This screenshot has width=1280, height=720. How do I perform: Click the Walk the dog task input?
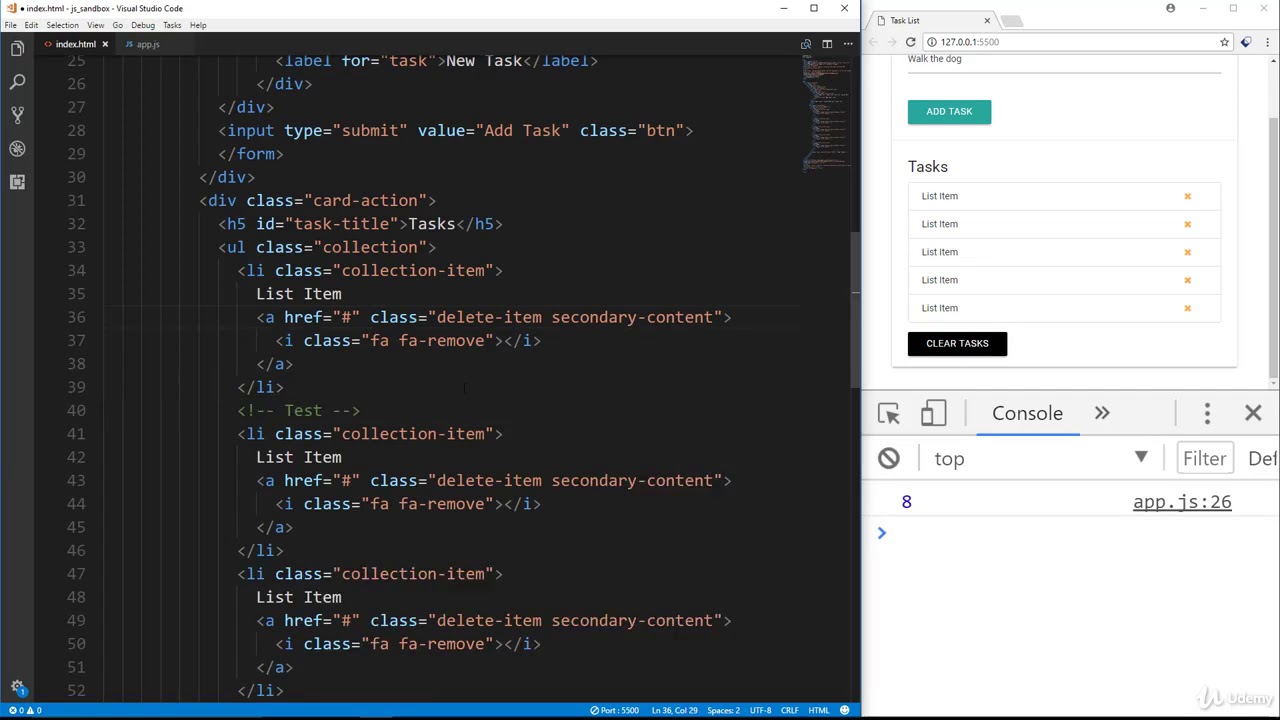click(x=1064, y=60)
